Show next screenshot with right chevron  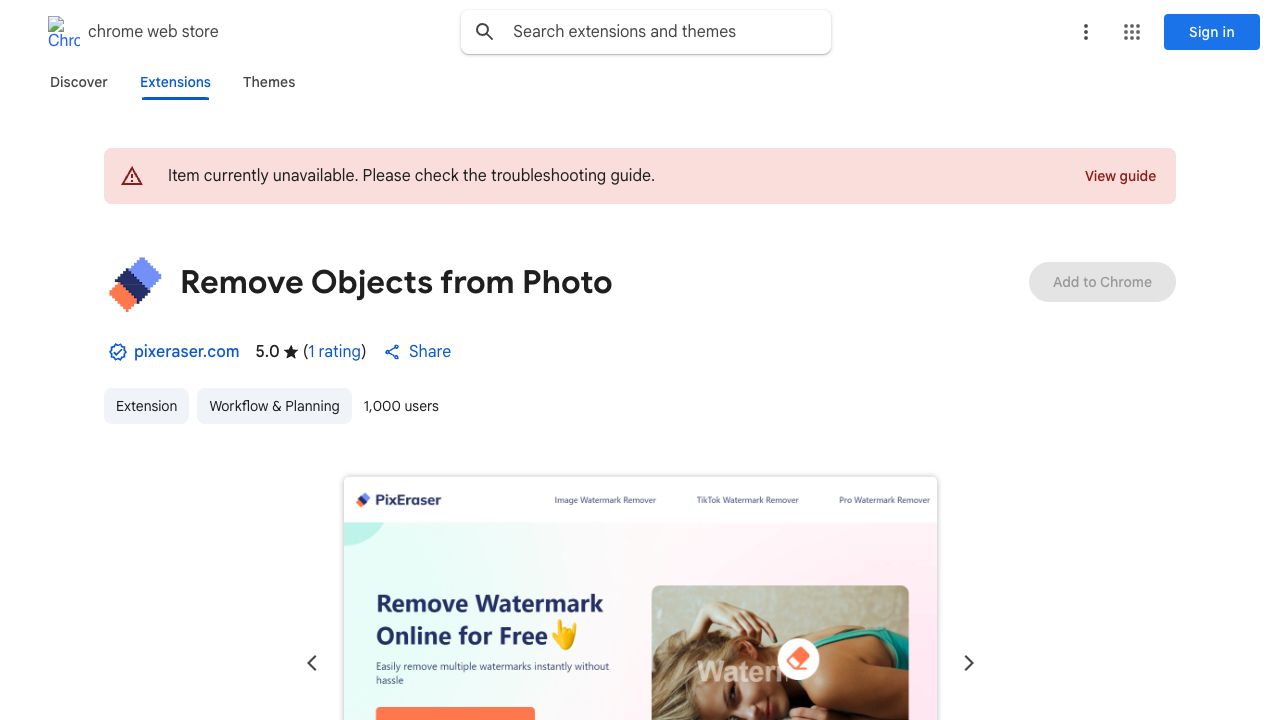tap(968, 663)
